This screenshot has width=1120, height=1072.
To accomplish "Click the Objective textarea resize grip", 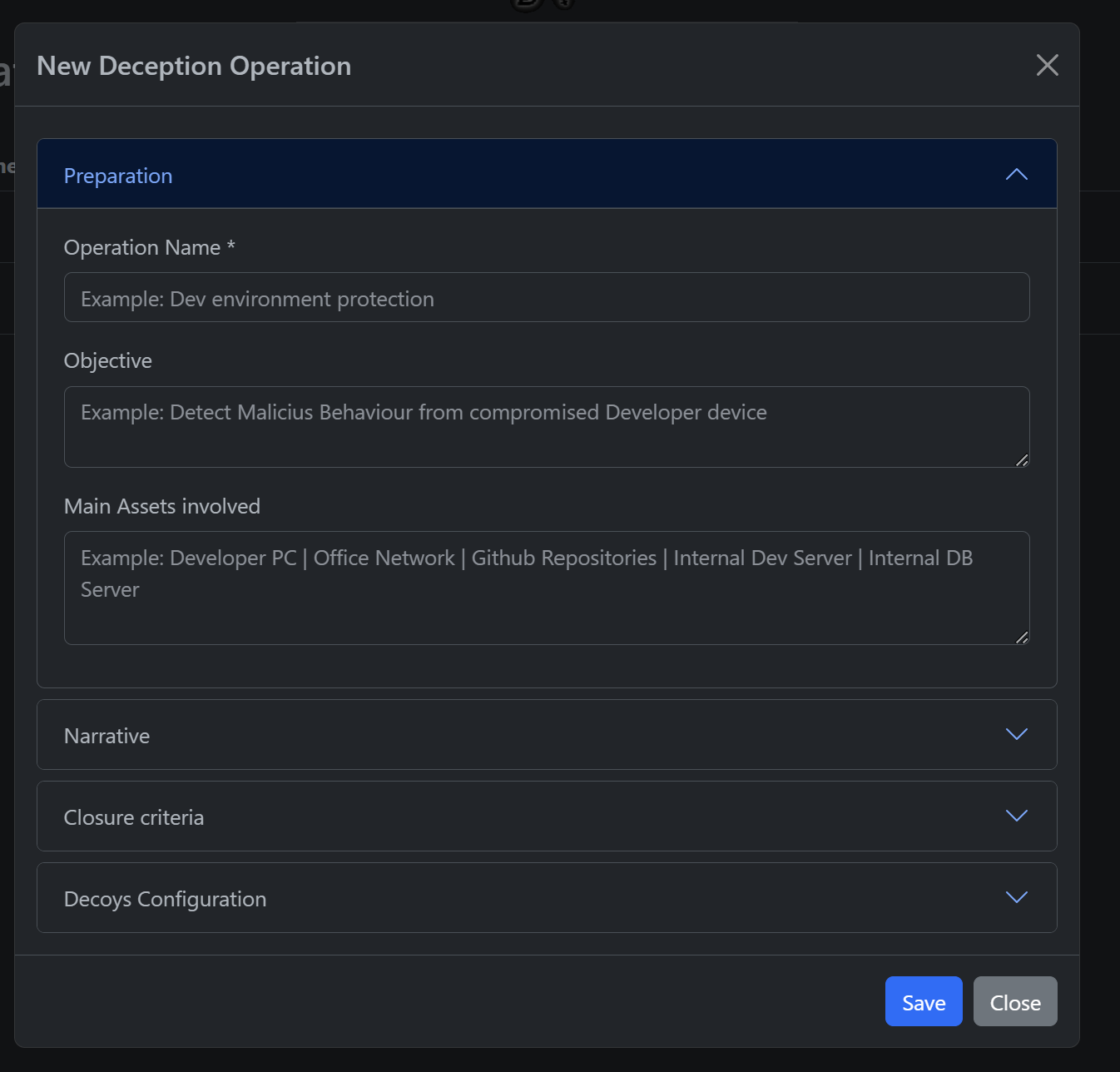I will click(x=1022, y=459).
